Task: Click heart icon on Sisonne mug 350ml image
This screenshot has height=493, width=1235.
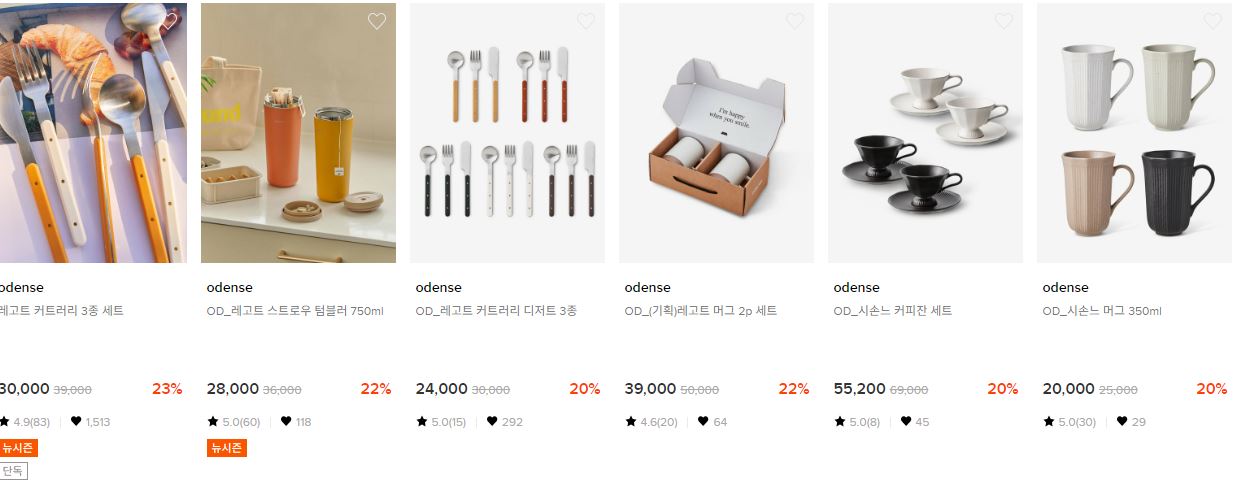Action: point(1213,21)
